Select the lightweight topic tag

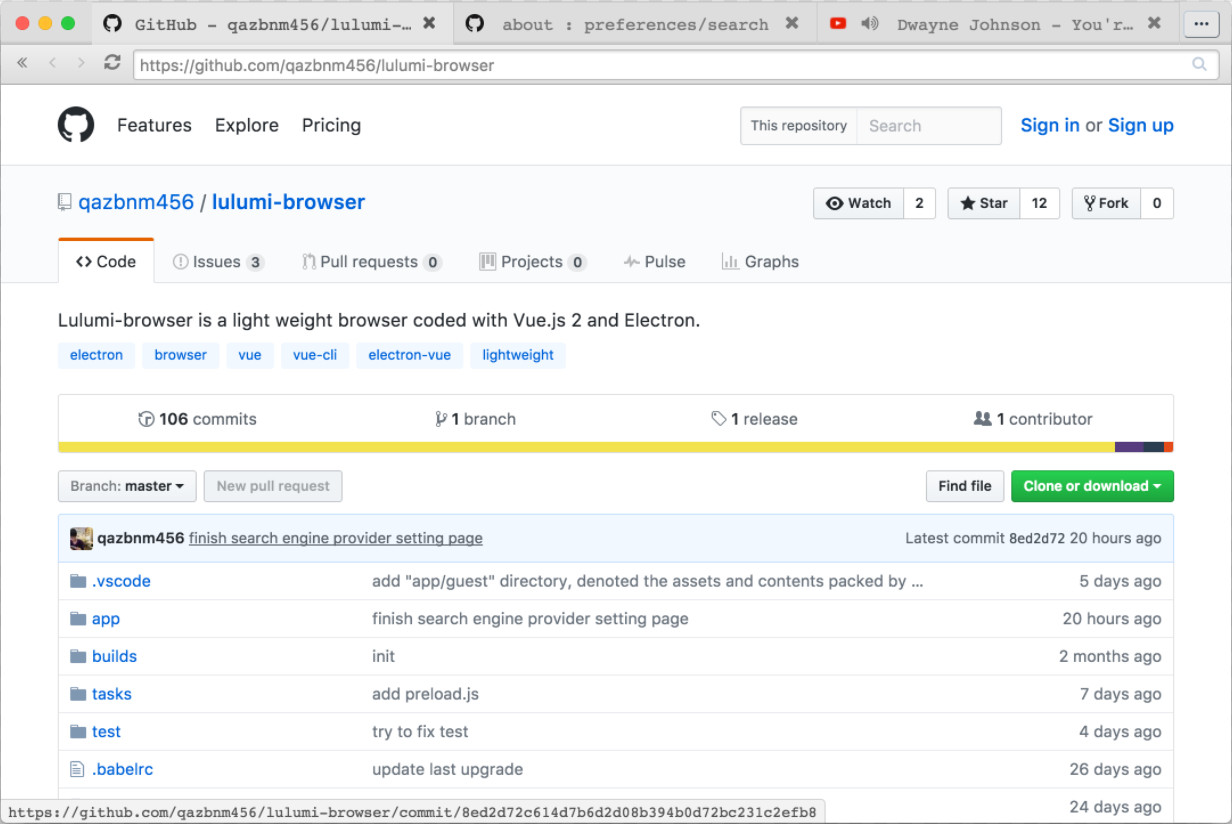click(518, 355)
